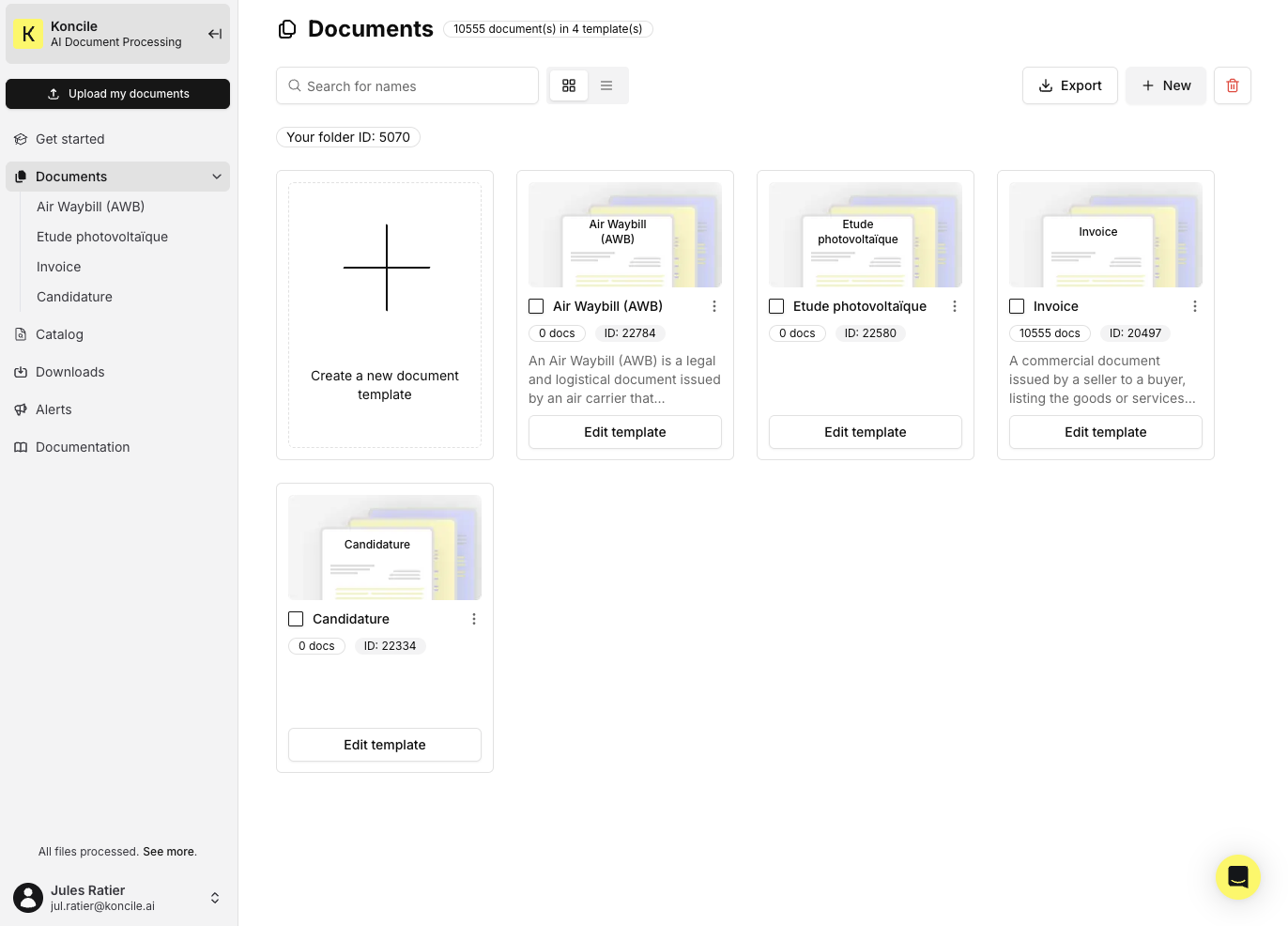The image size is (1288, 926).
Task: Open the Etude photovoltaïque three-dot menu
Action: [955, 306]
